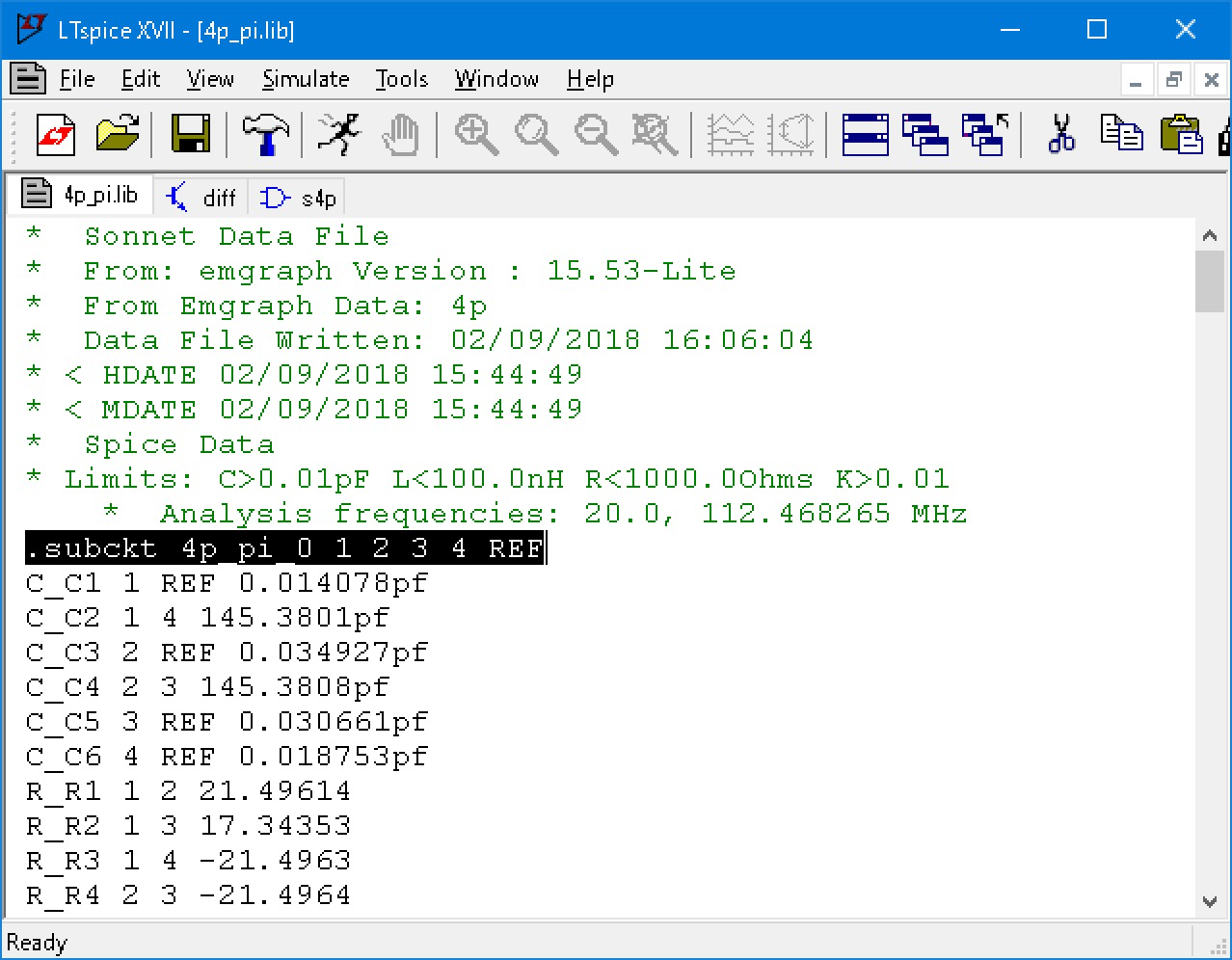Open the Simulate menu
The width and height of the screenshot is (1232, 960).
[306, 79]
